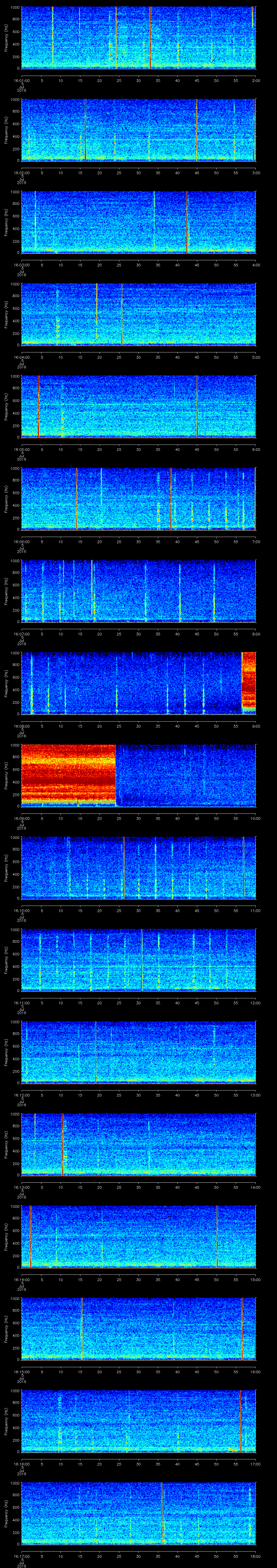The width and height of the screenshot is (277, 1568).
Task: Click the 16:14:00 start time label
Action: [x=21, y=1279]
